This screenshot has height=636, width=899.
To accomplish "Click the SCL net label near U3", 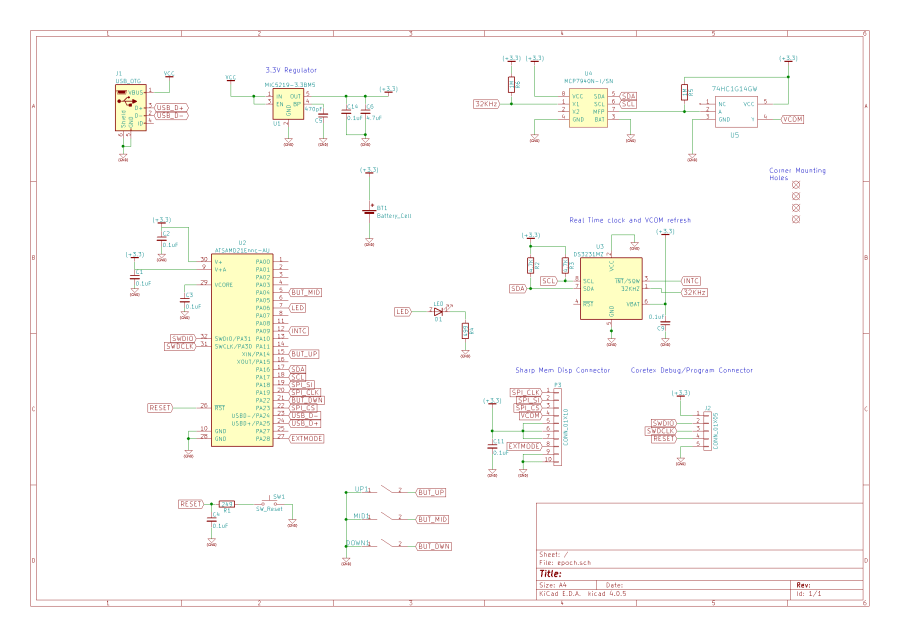I will [x=548, y=281].
